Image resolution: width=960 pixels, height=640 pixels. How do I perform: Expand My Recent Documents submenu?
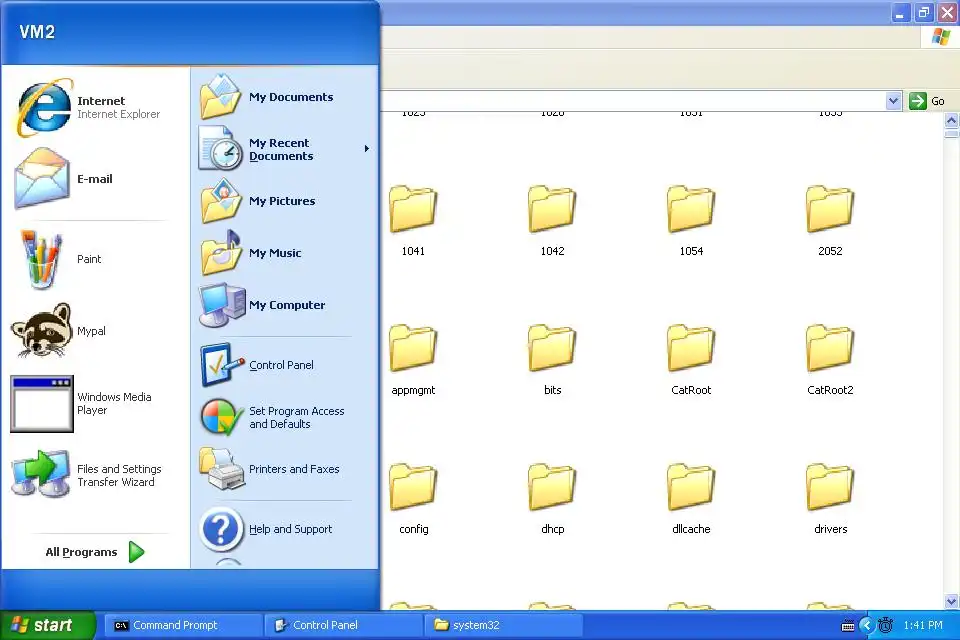[286, 149]
